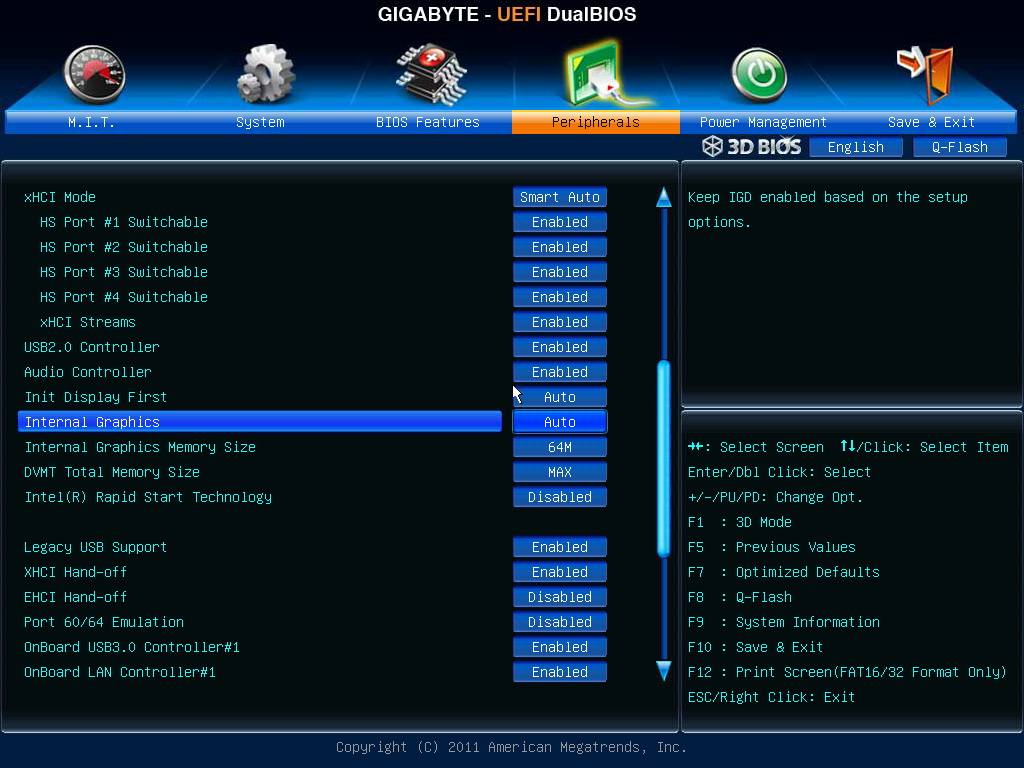Toggle HS Port #4 Switchable value
Screen dimensions: 1024x768
pyautogui.click(x=560, y=297)
